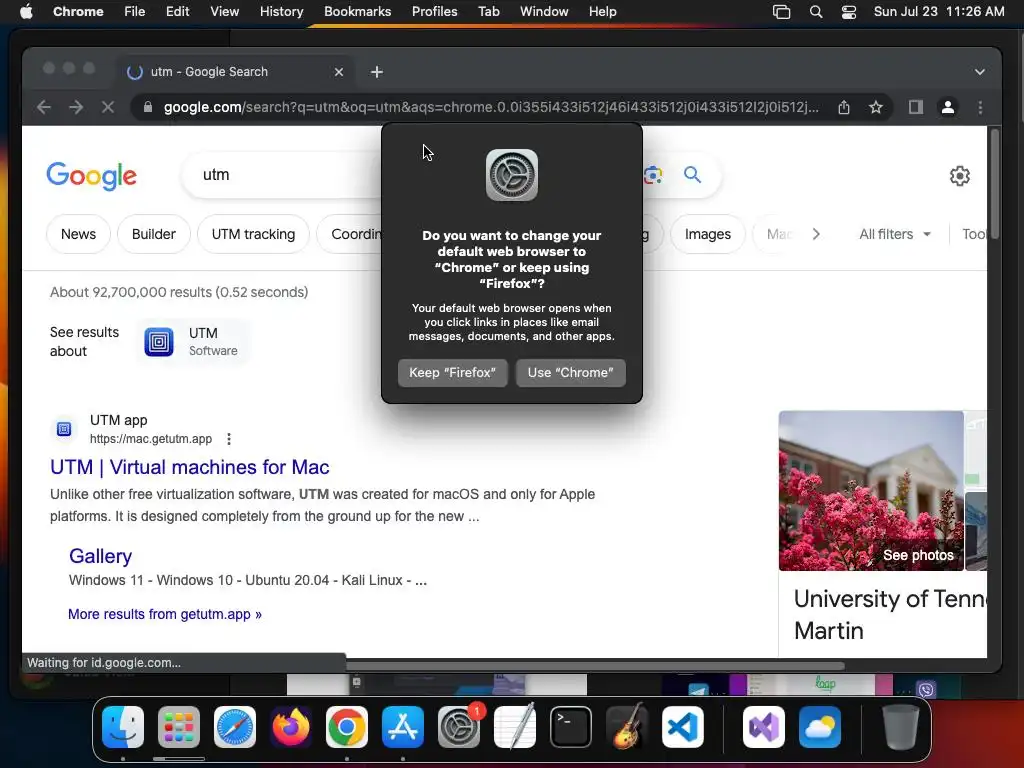Image resolution: width=1024 pixels, height=768 pixels.
Task: Click the lock site info icon
Action: pos(148,107)
